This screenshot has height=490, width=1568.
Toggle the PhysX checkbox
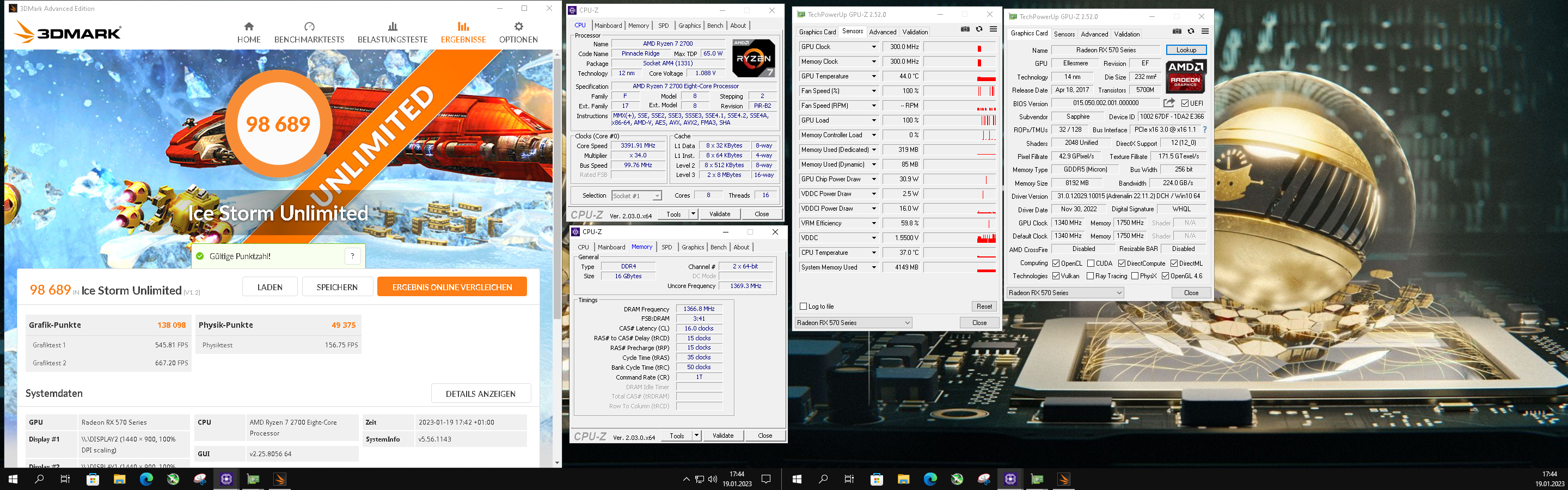point(1135,277)
